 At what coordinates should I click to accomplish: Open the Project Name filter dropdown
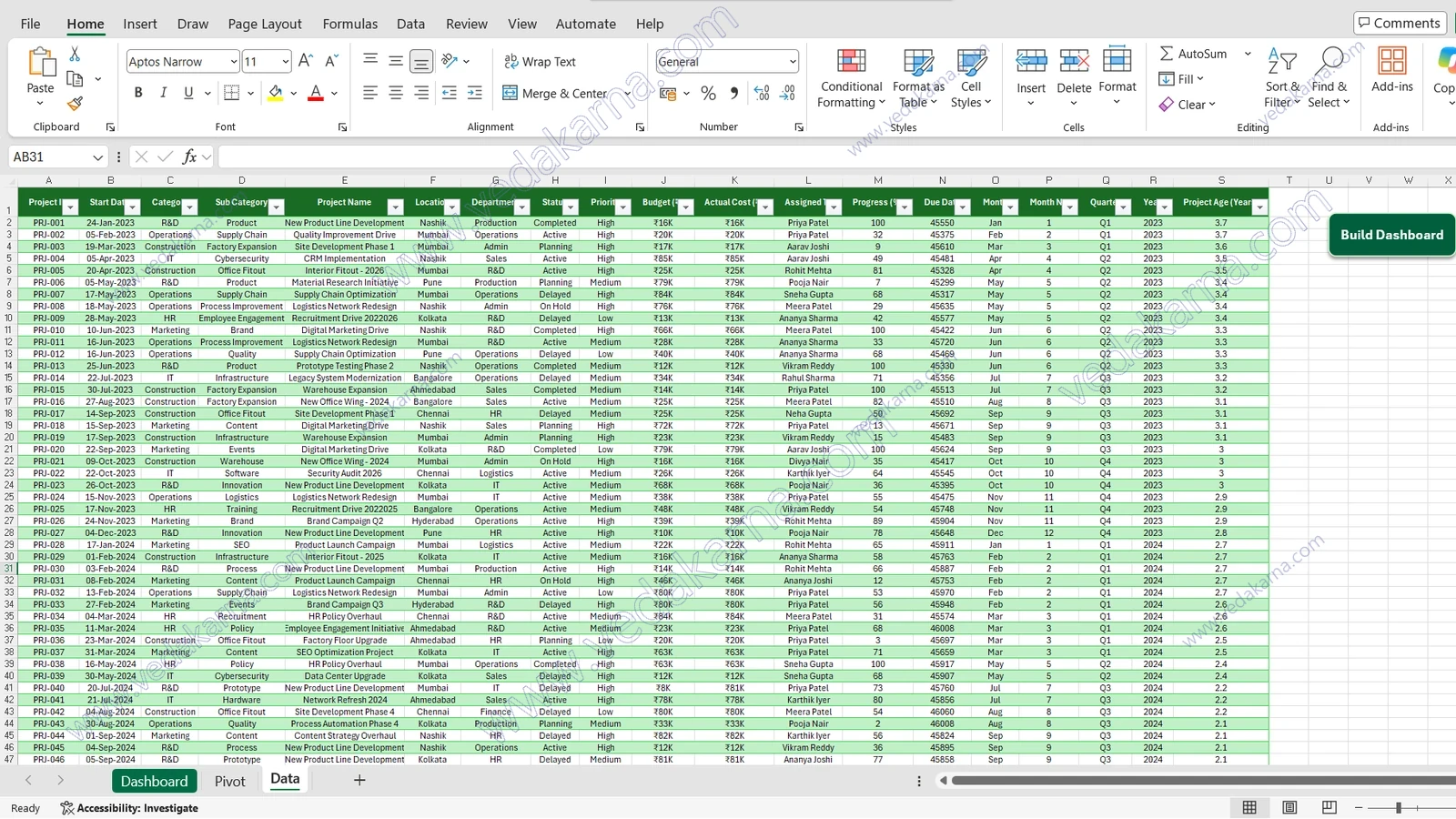click(395, 207)
